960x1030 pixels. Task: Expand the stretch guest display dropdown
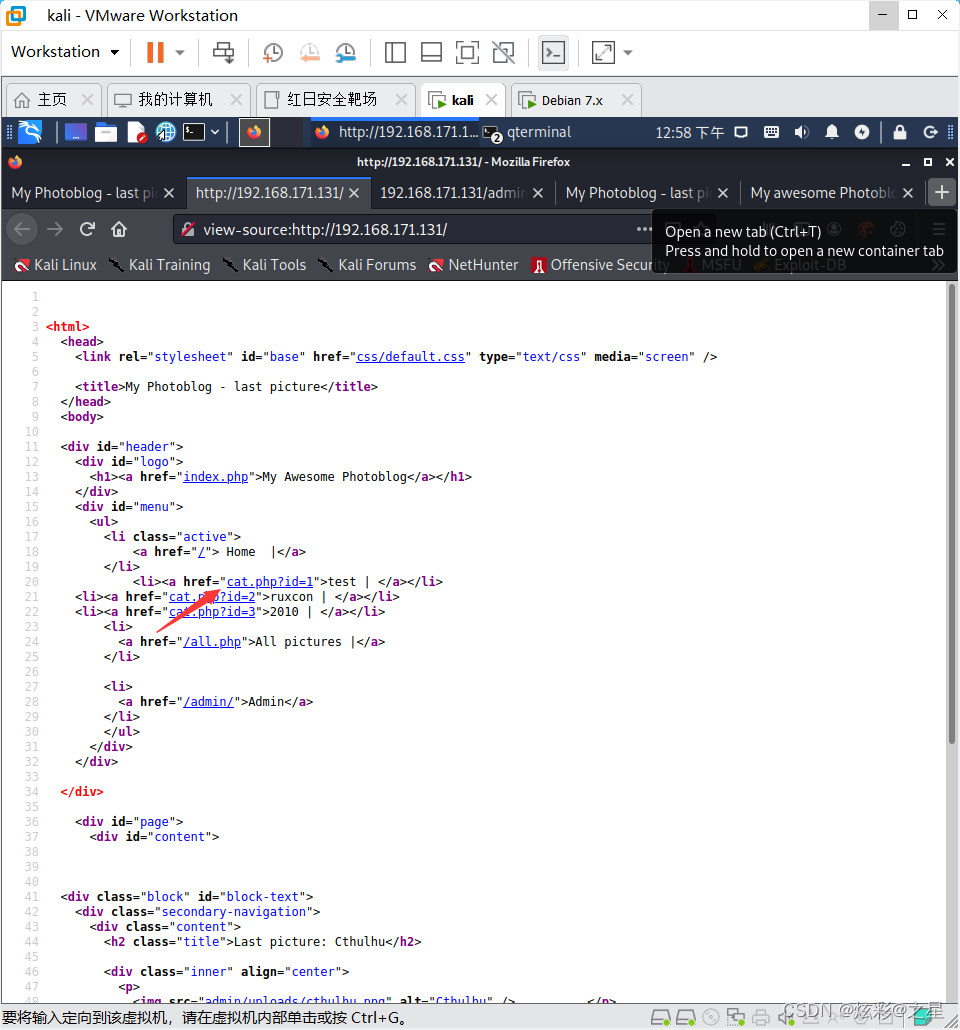(x=628, y=52)
